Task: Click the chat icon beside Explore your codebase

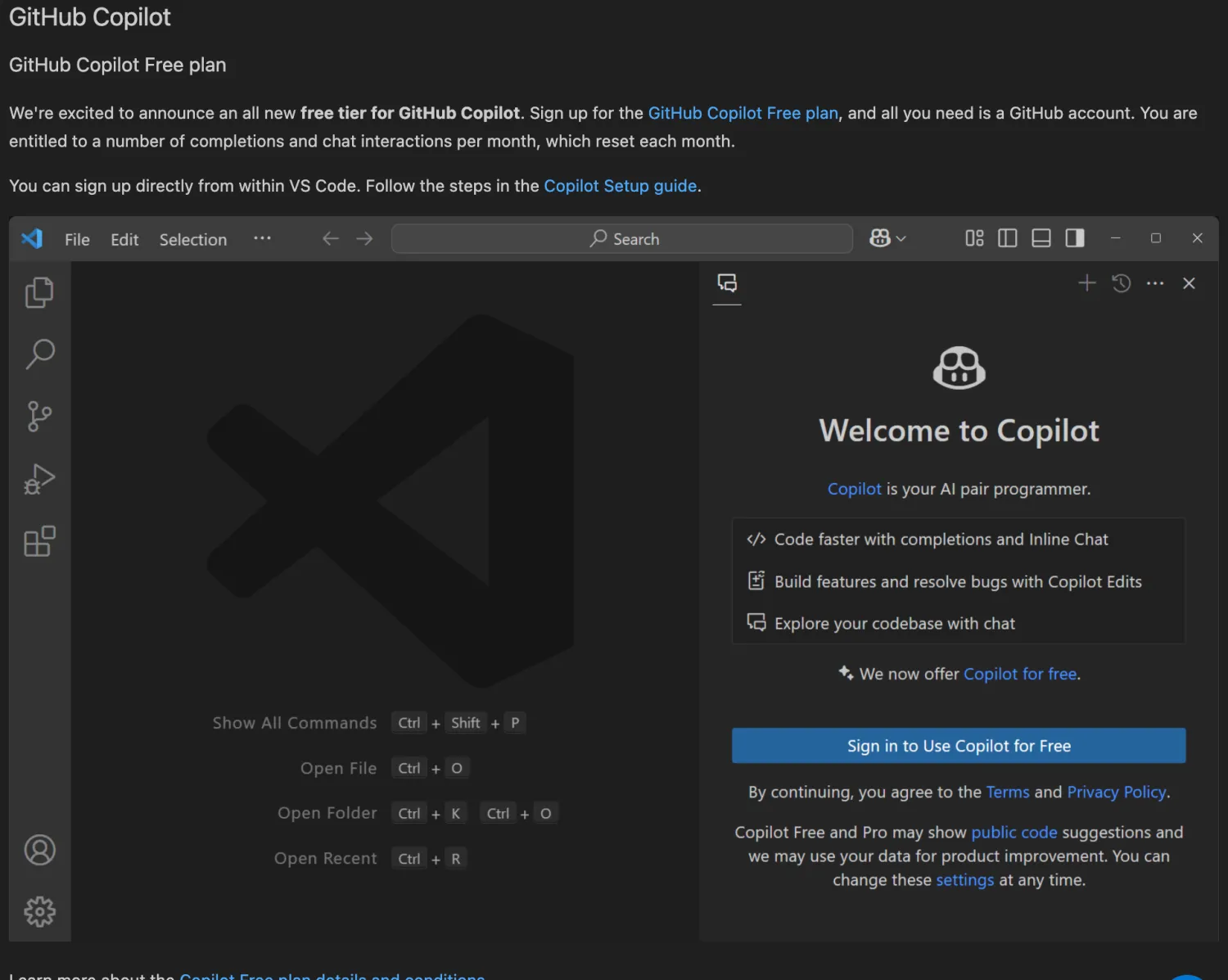Action: tap(756, 622)
